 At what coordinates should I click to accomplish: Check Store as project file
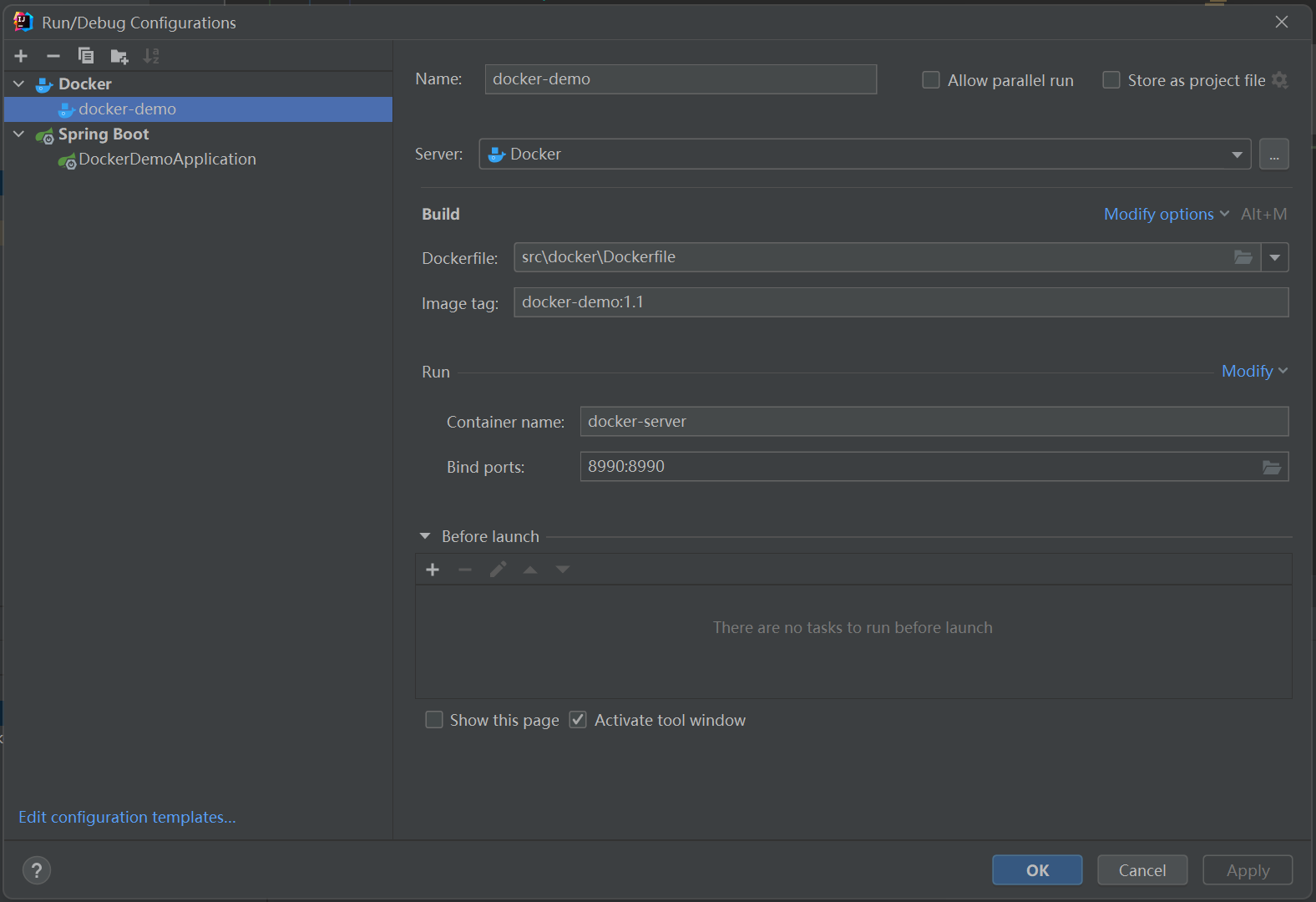[x=1111, y=80]
